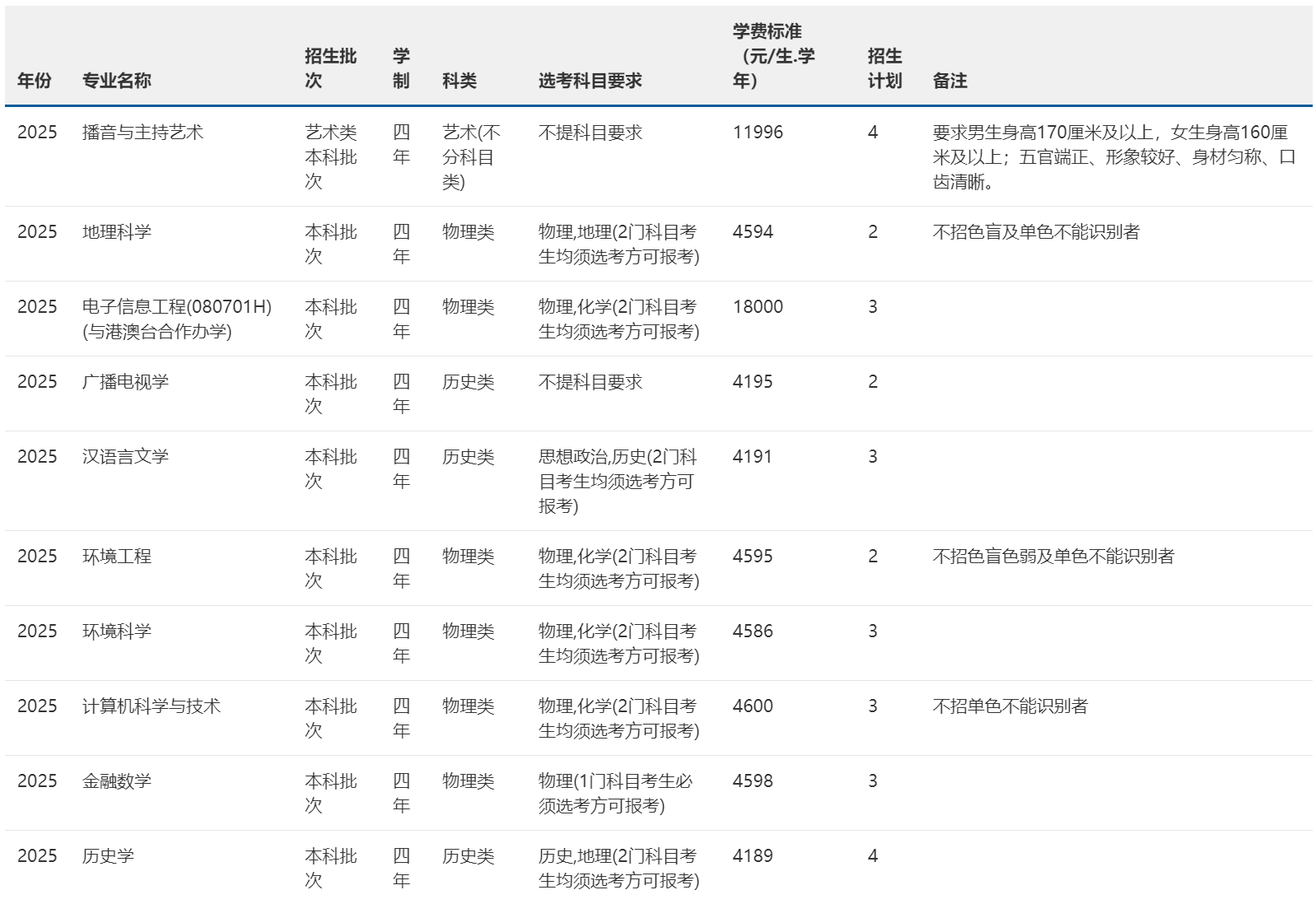Click the 备注 column header
This screenshot has height=904, width=1316.
click(x=950, y=81)
